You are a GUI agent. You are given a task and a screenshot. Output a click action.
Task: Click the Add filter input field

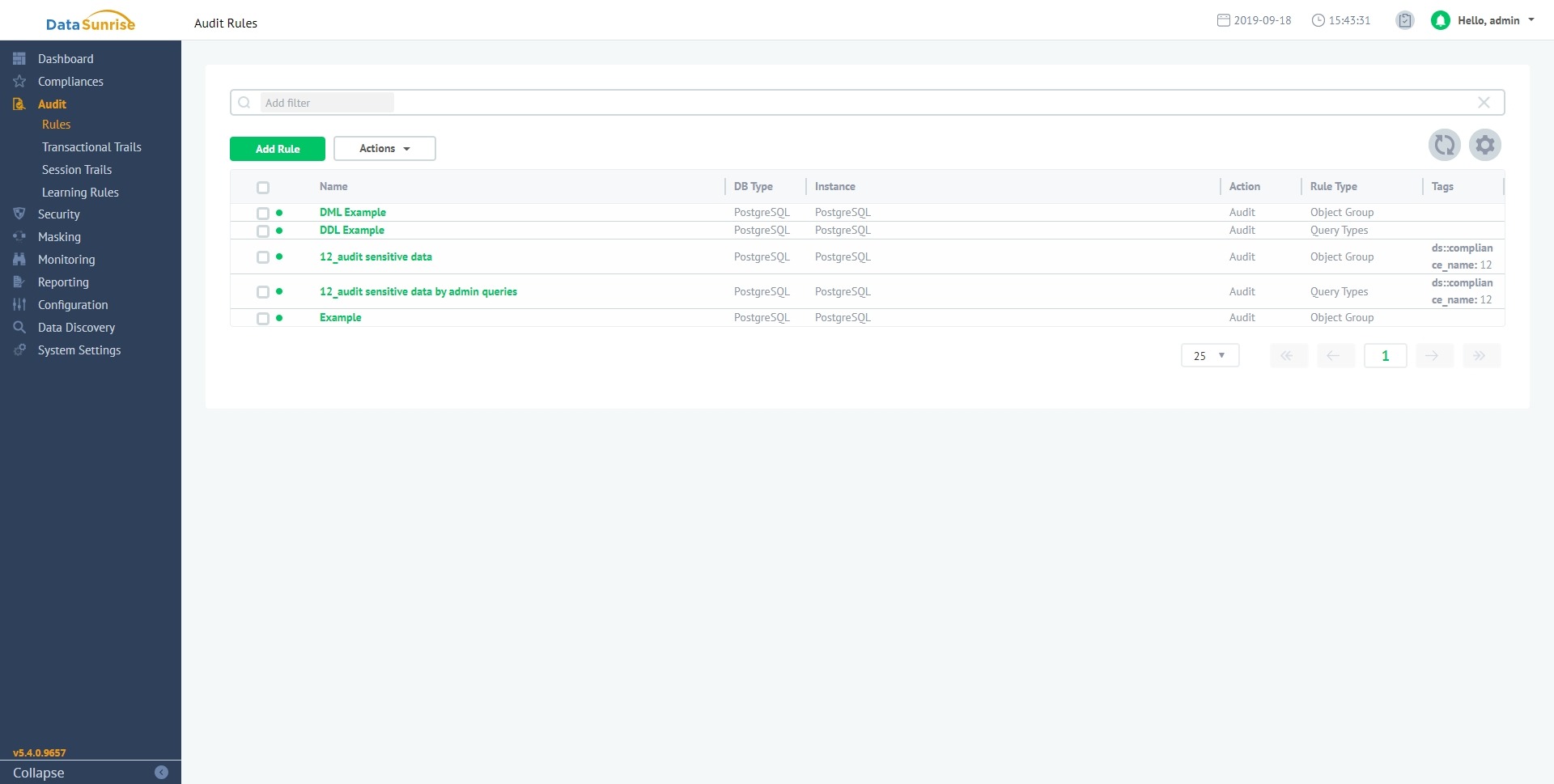(x=327, y=103)
